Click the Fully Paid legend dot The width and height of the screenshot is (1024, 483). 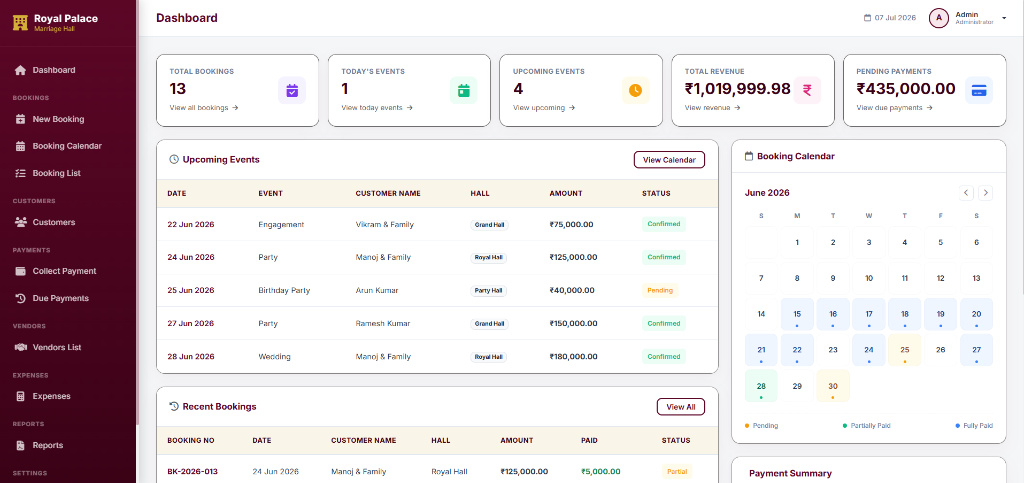957,426
